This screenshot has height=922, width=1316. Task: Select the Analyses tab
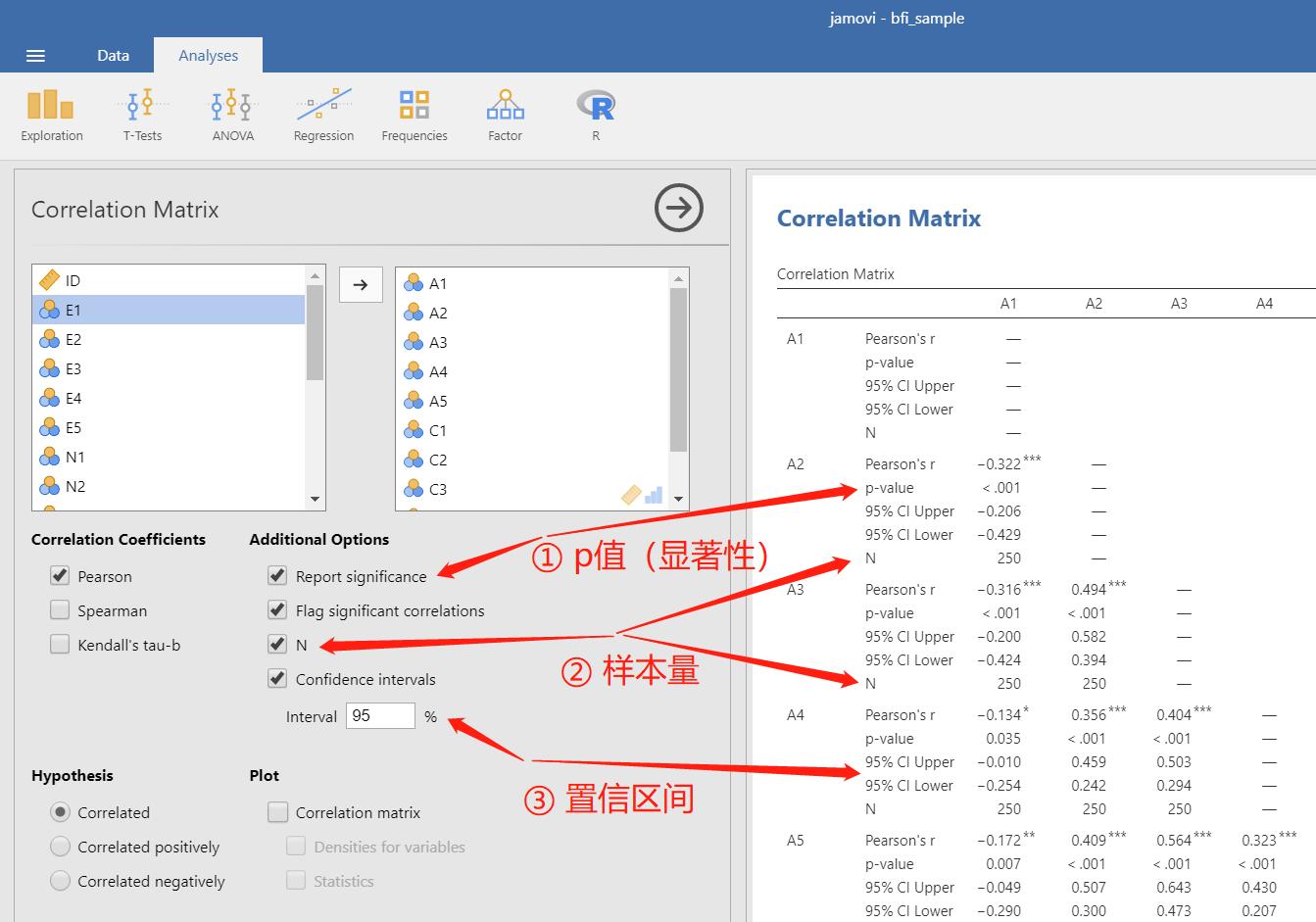[x=208, y=55]
